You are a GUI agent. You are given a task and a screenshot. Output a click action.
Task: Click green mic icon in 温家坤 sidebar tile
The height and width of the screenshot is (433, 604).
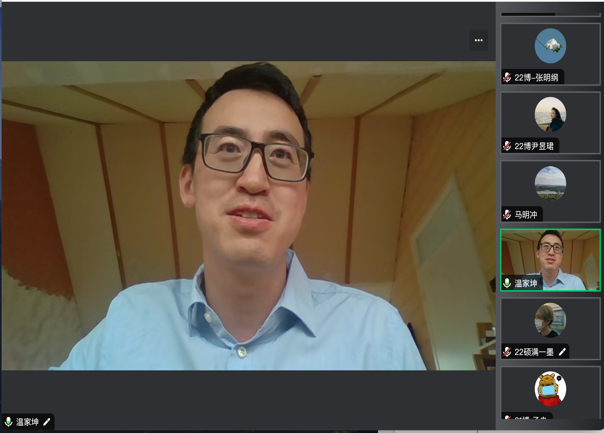[507, 283]
